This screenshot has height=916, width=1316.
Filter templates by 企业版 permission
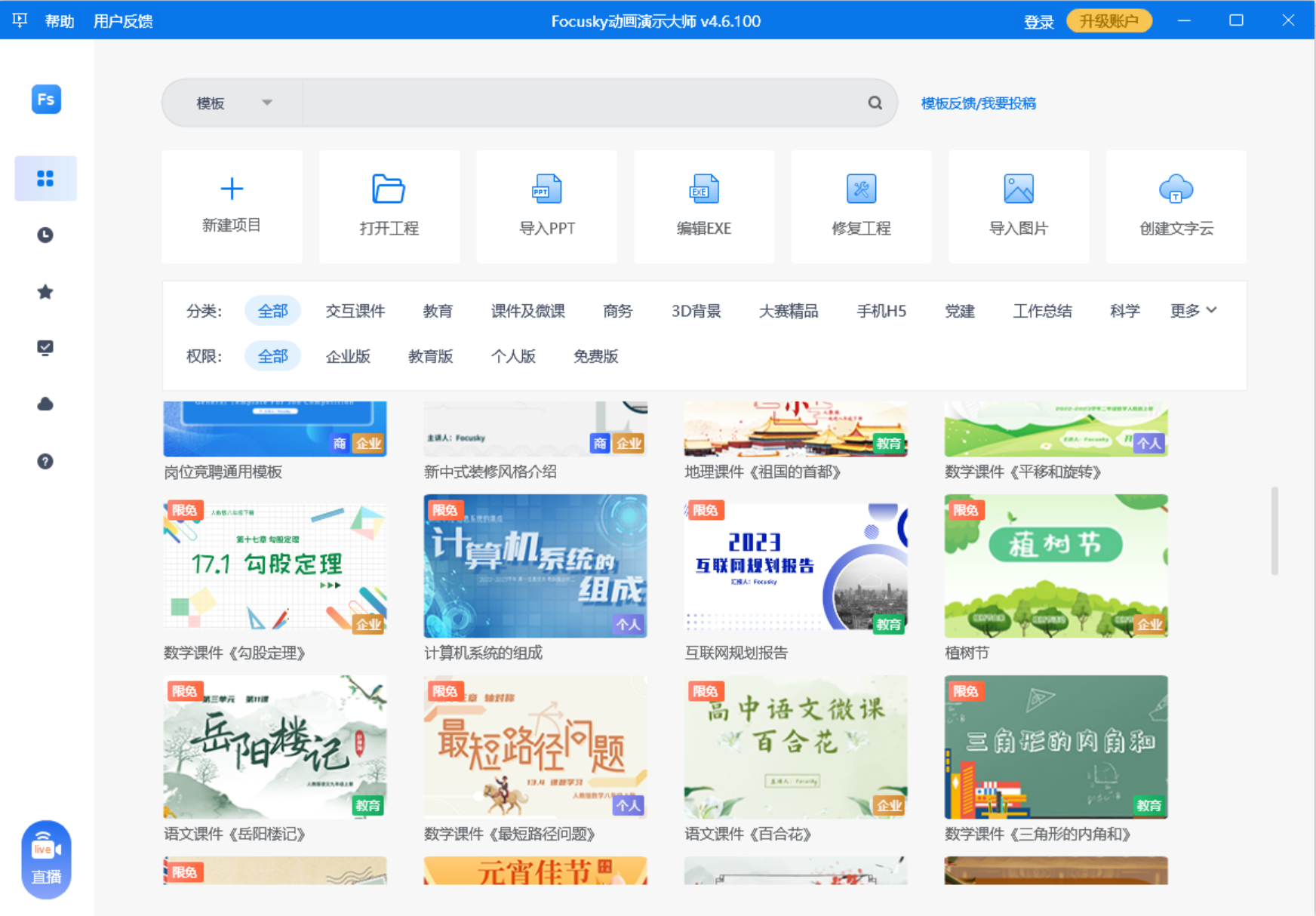348,356
